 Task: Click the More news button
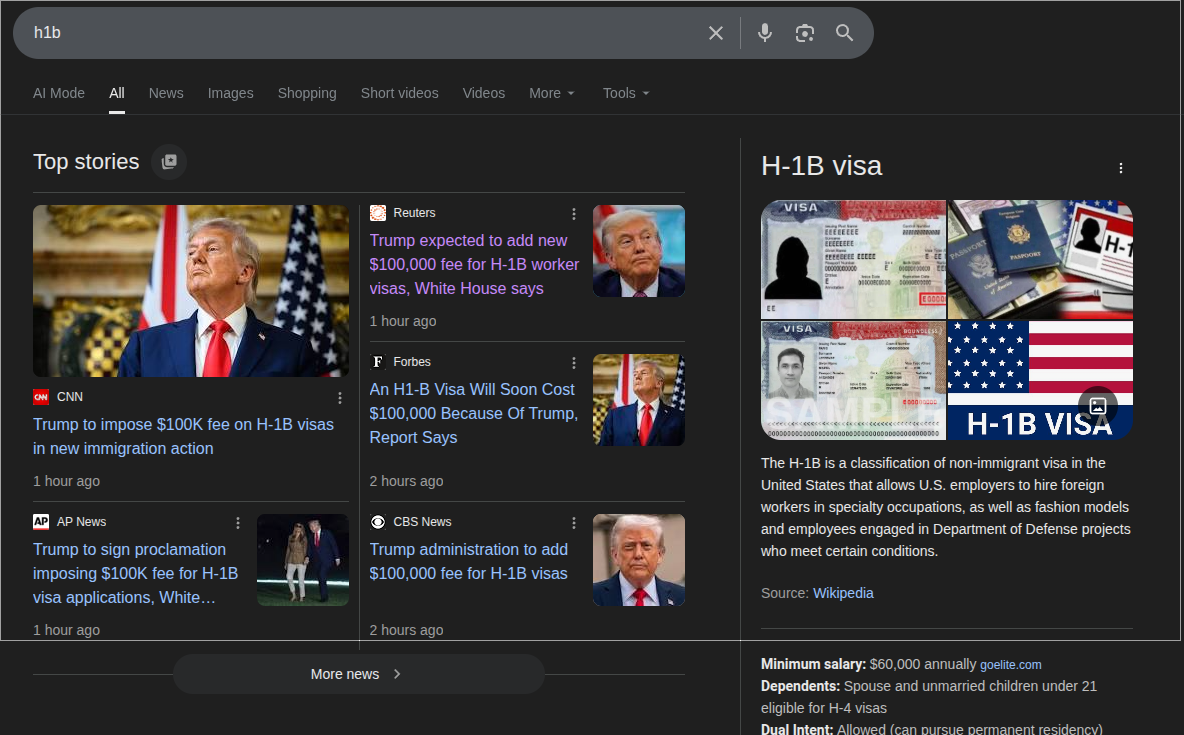coord(359,674)
